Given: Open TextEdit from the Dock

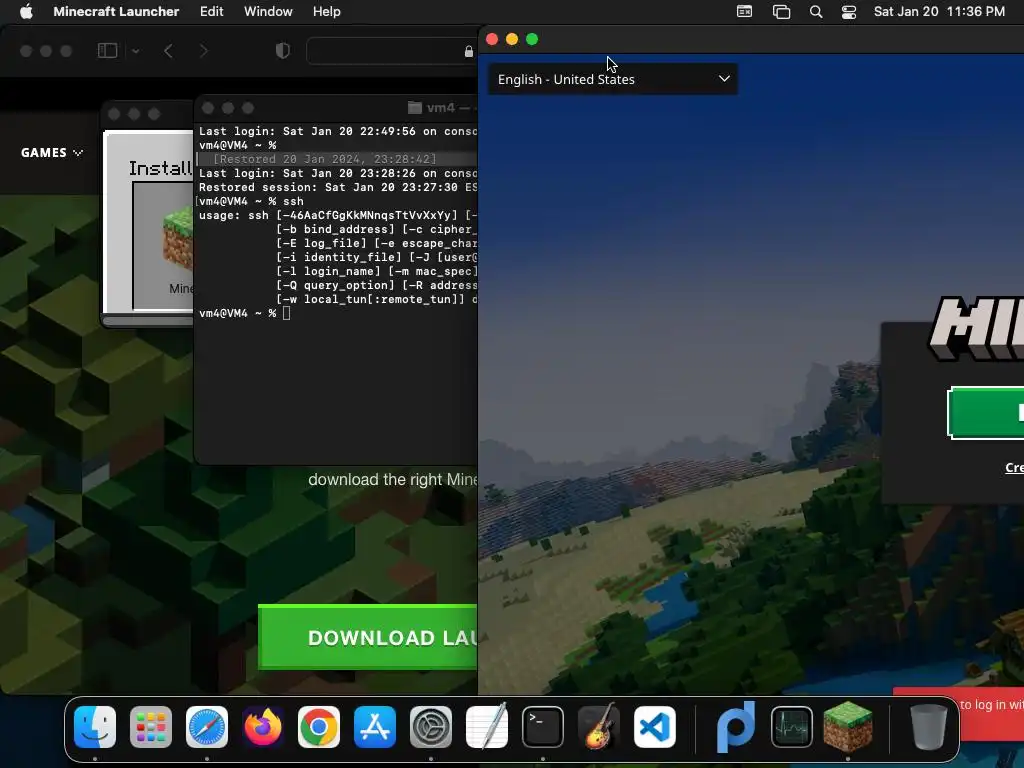Looking at the screenshot, I should (x=487, y=727).
